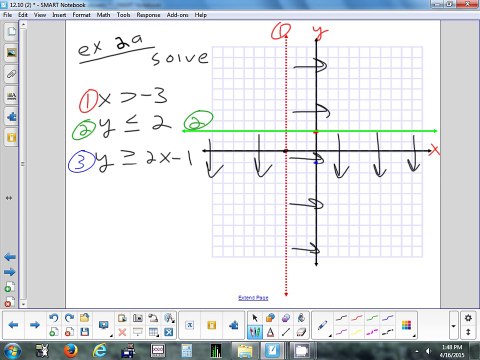Save the notebook file
The height and width of the screenshot is (360, 480).
[x=85, y=332]
